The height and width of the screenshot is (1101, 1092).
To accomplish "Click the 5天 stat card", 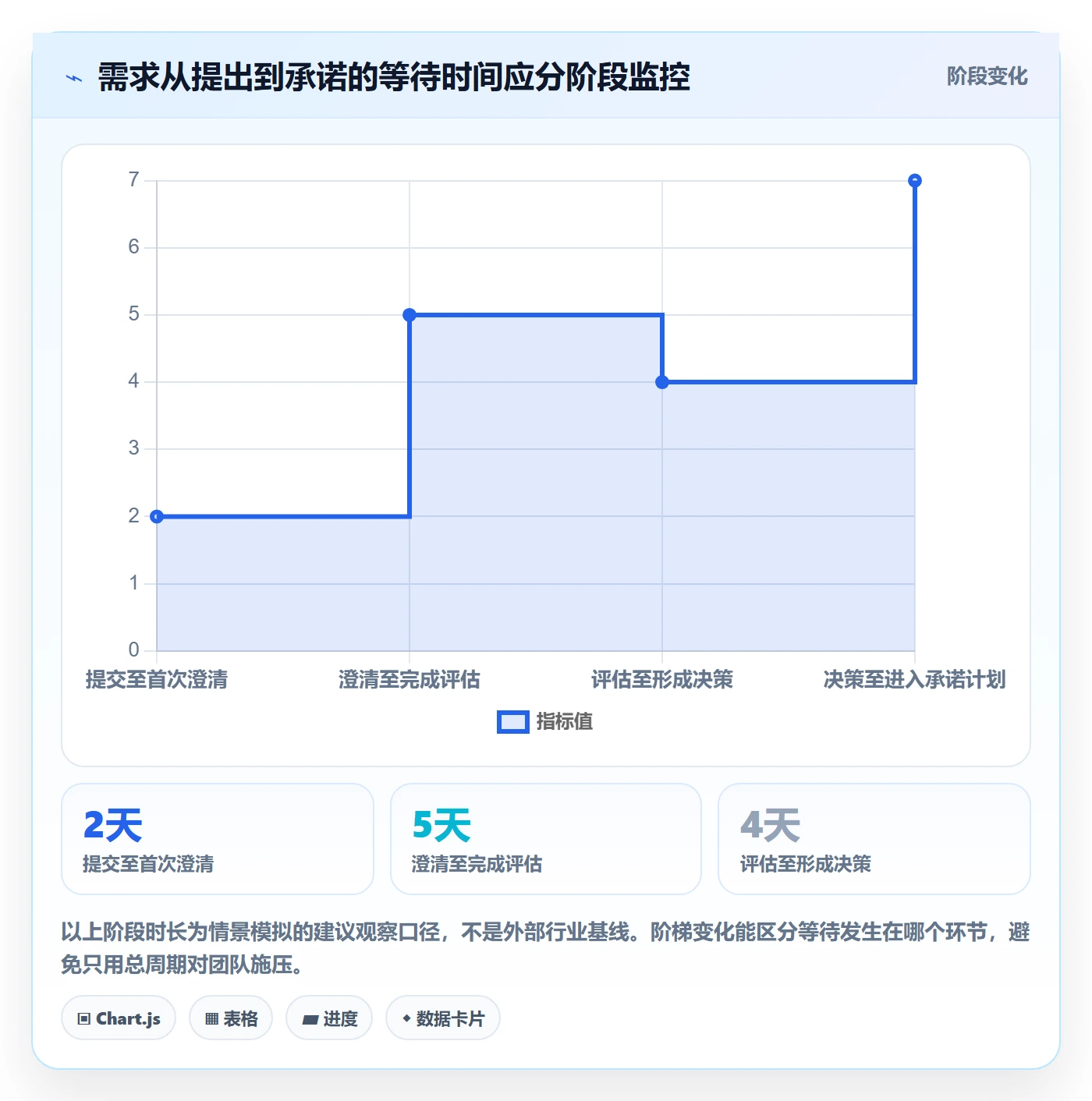I will (x=546, y=839).
